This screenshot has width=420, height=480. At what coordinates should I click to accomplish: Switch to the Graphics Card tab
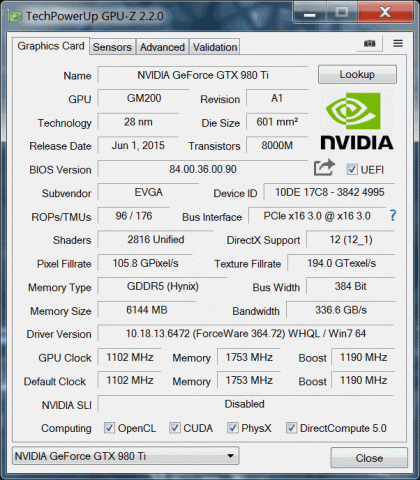pyautogui.click(x=51, y=46)
